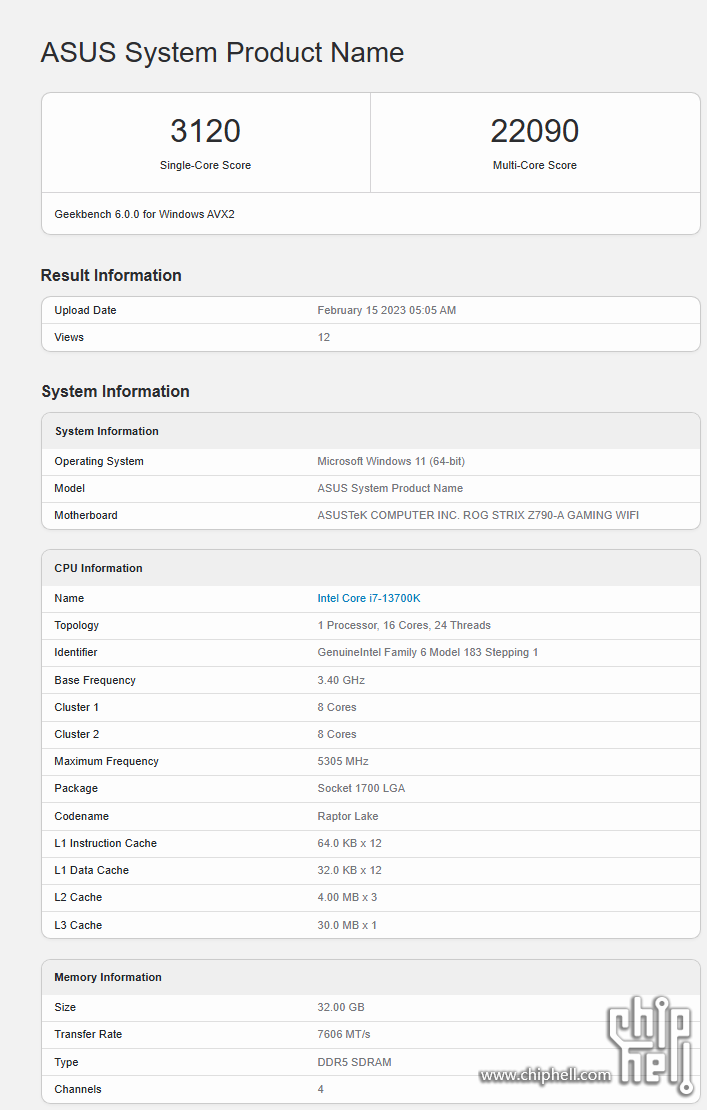The image size is (707, 1110).
Task: Click the Maximum Frequency row label
Action: point(106,761)
